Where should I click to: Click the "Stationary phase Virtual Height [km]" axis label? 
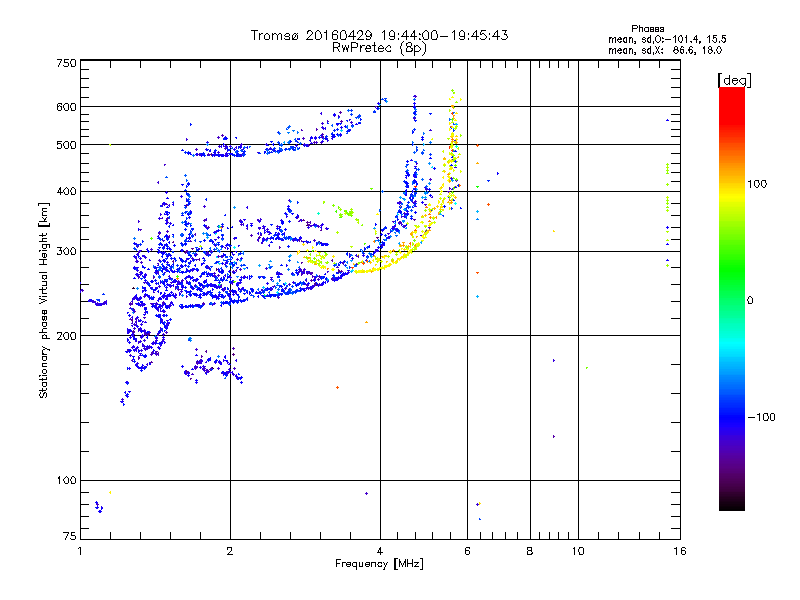43,300
